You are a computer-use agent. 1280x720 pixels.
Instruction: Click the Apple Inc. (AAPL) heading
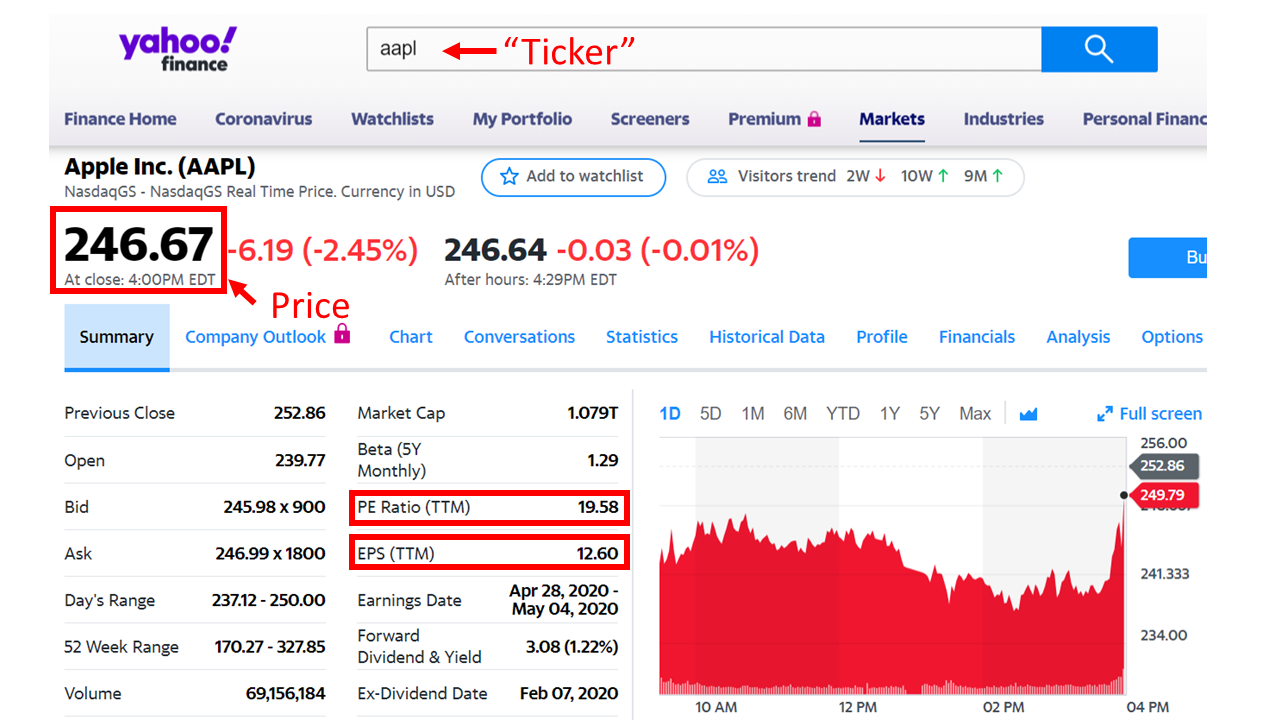[x=160, y=167]
